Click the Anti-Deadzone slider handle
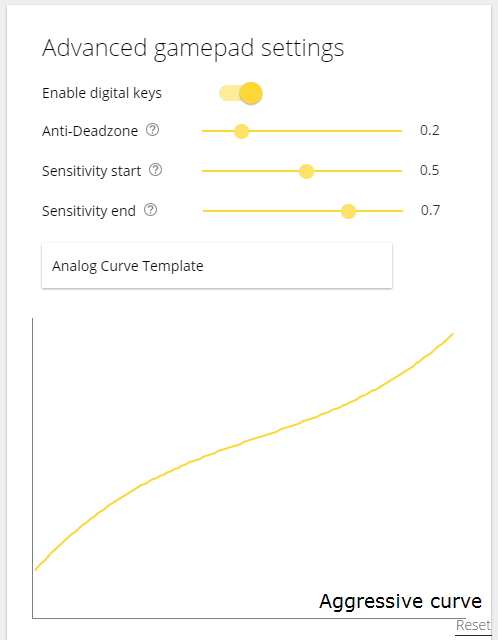The width and height of the screenshot is (498, 640). click(241, 131)
